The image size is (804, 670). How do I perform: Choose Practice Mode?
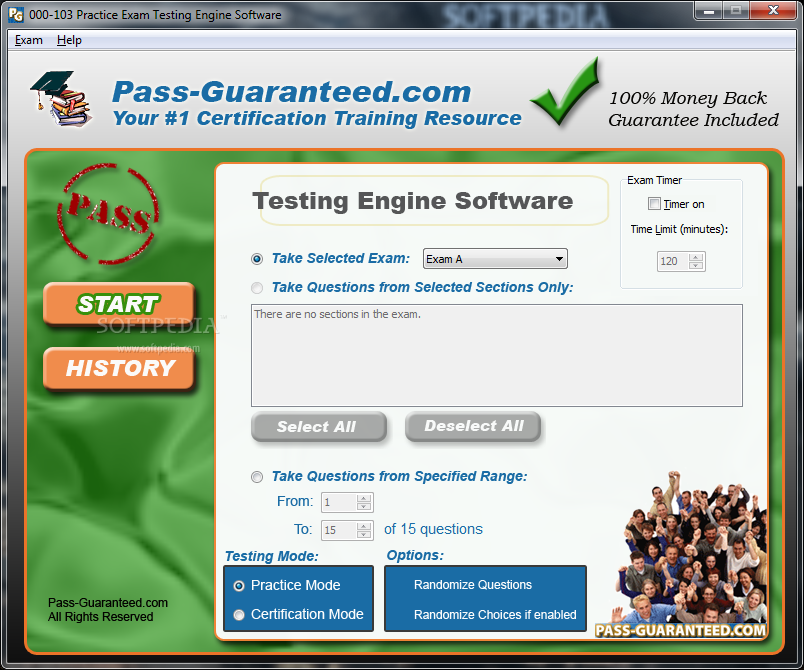click(239, 585)
